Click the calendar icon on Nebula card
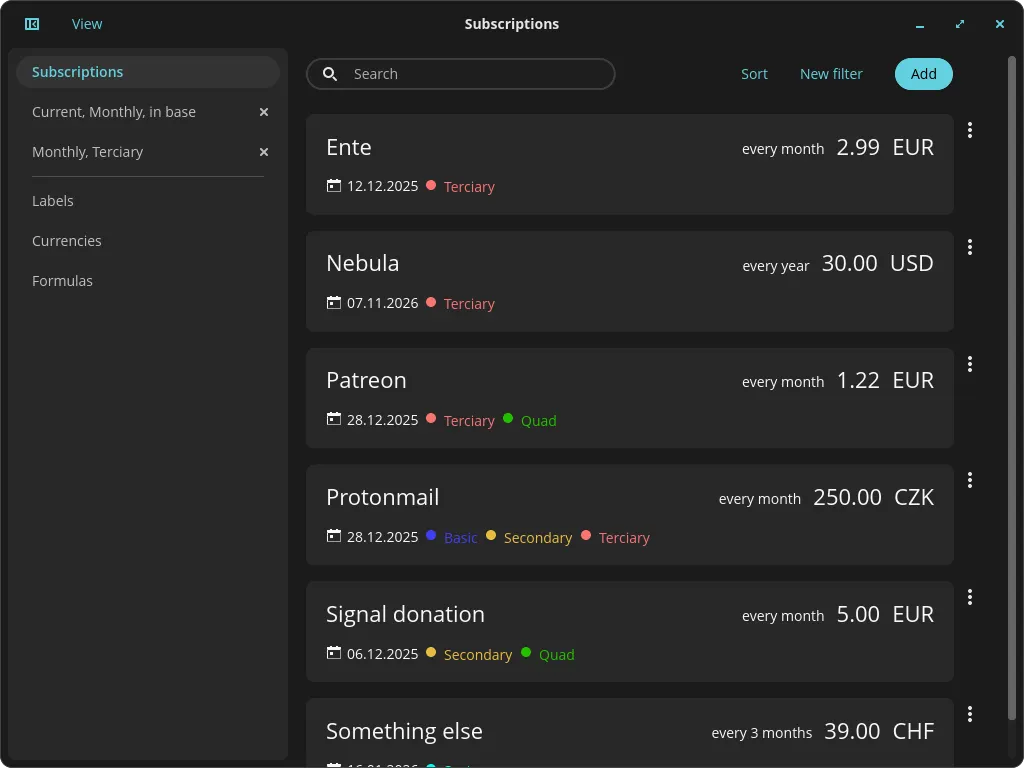1024x768 pixels. click(x=334, y=302)
